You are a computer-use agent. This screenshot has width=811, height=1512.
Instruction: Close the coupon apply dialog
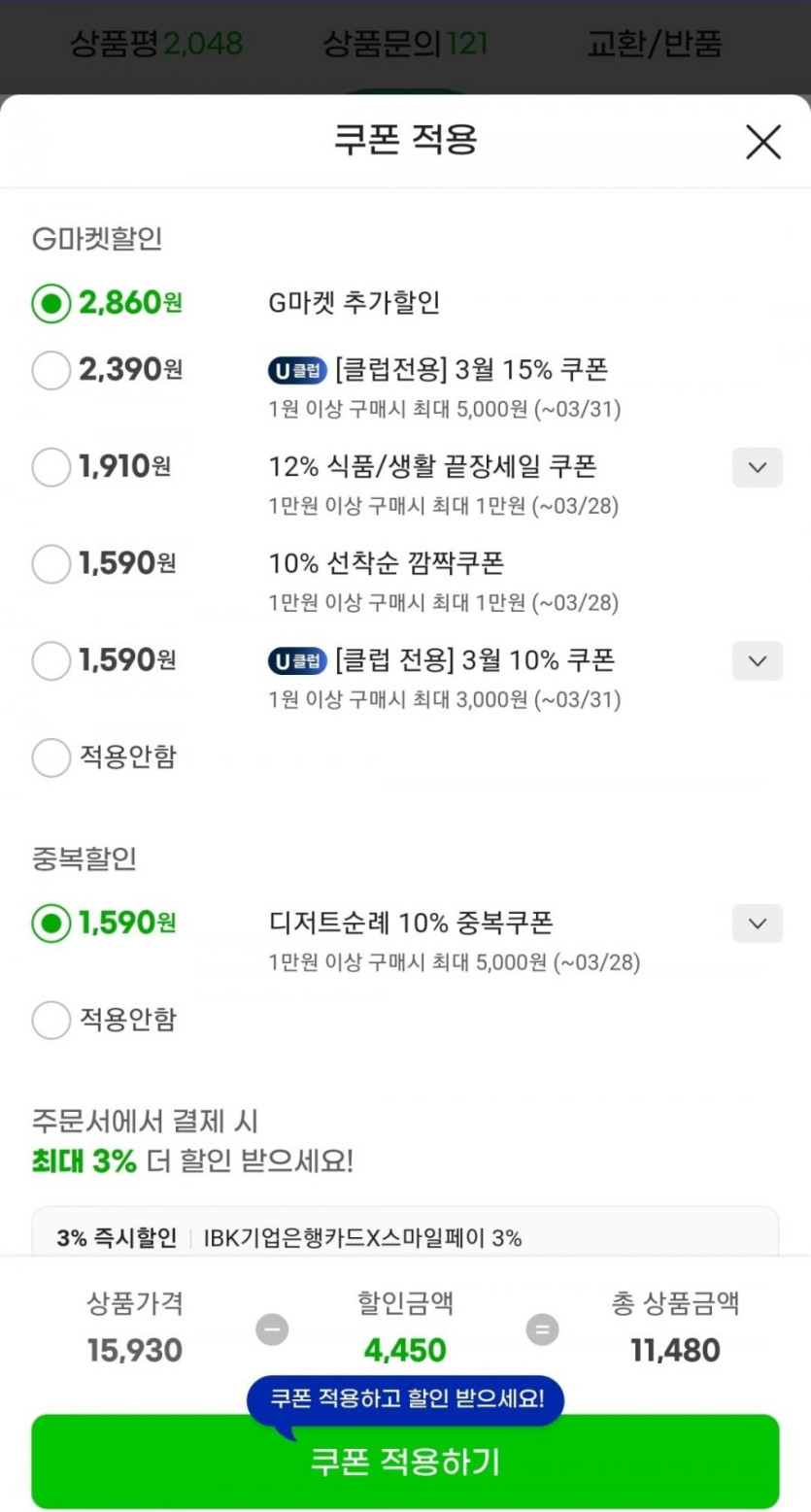[x=762, y=142]
